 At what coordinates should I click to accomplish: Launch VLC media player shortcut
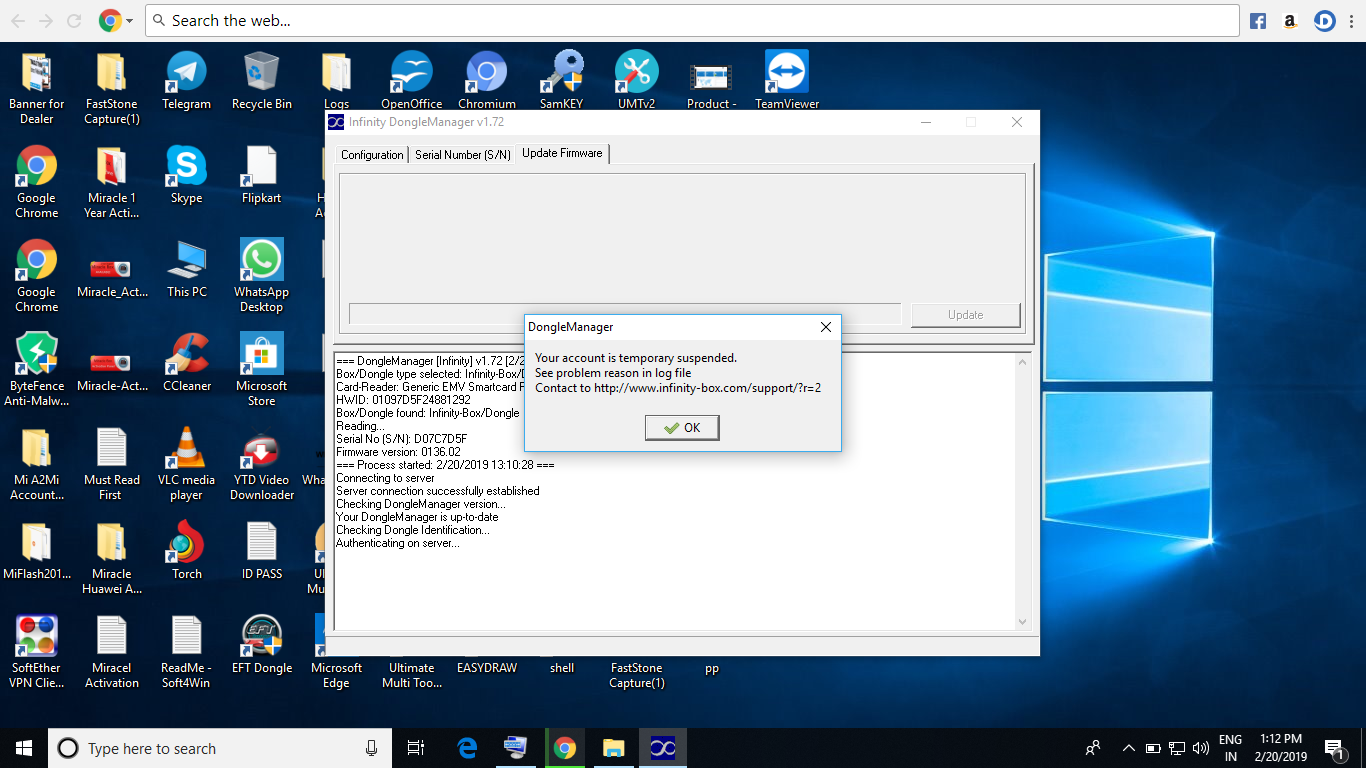coord(186,463)
